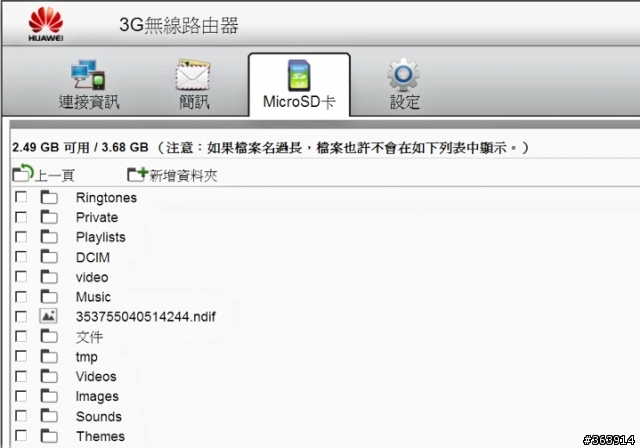Click the 2.49 GB 可用 / 3.68 GB text

[80, 147]
